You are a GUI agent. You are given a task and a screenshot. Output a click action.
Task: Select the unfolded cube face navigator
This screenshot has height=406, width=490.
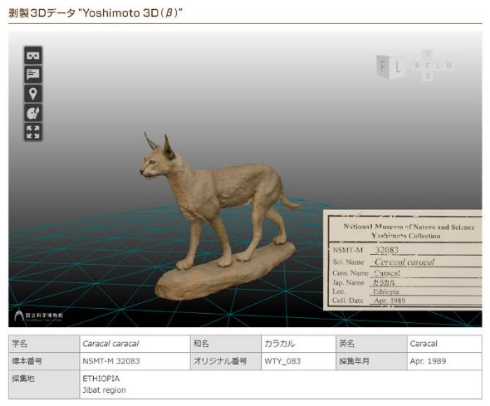pyautogui.click(x=433, y=66)
